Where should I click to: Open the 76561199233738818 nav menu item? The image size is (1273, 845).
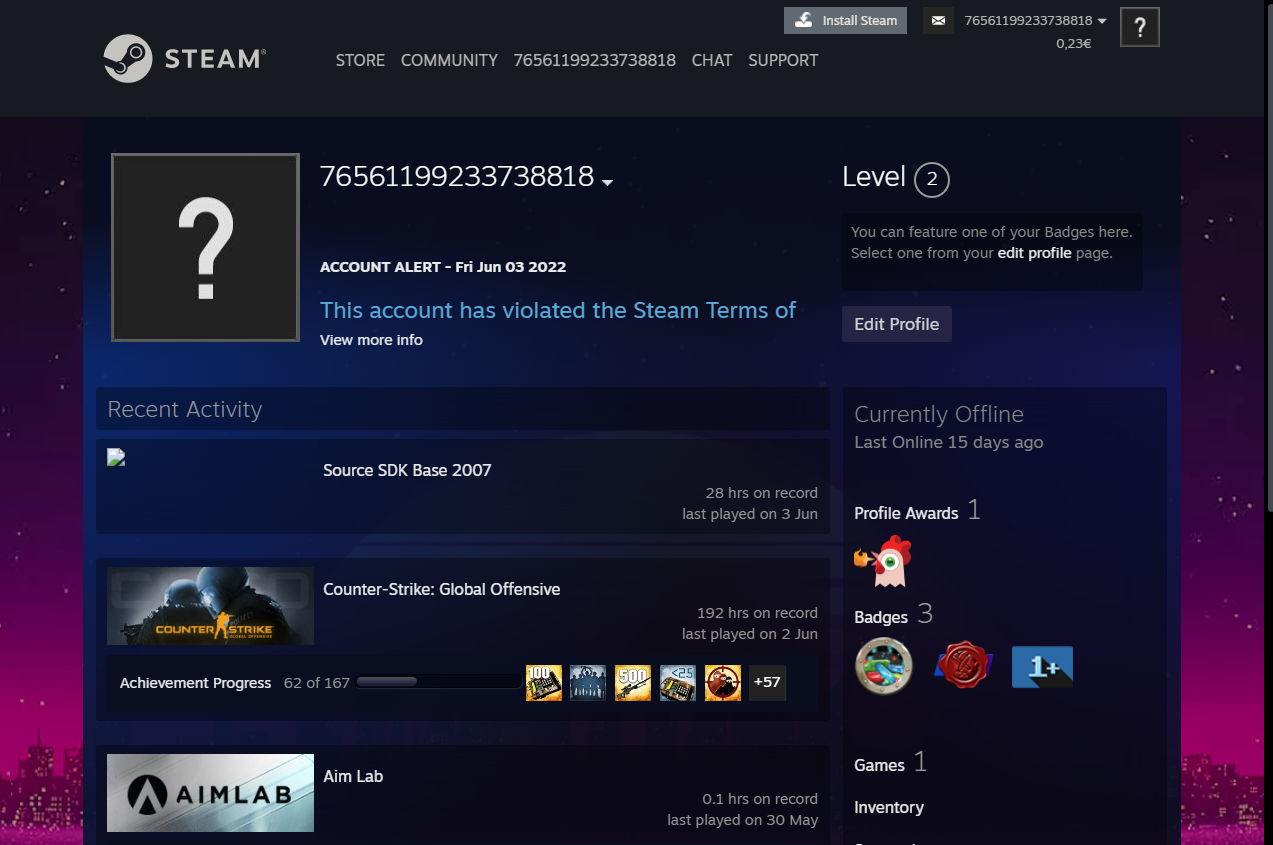click(x=595, y=60)
